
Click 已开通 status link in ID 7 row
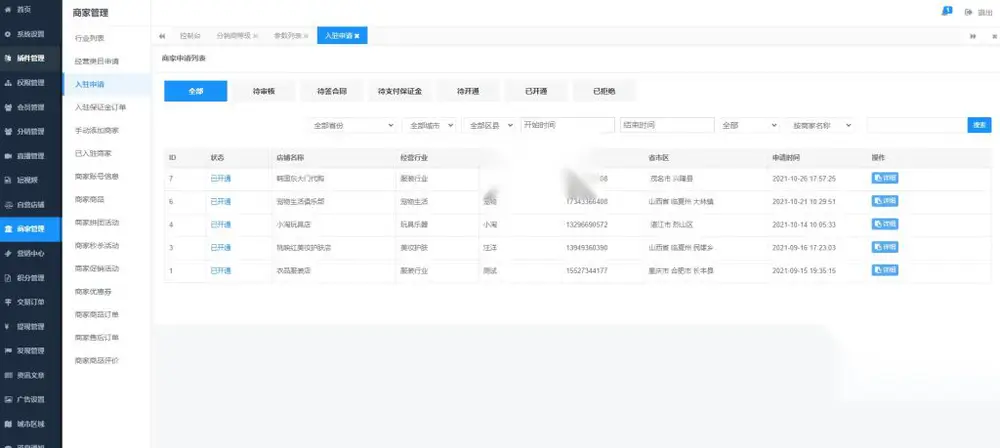point(221,179)
